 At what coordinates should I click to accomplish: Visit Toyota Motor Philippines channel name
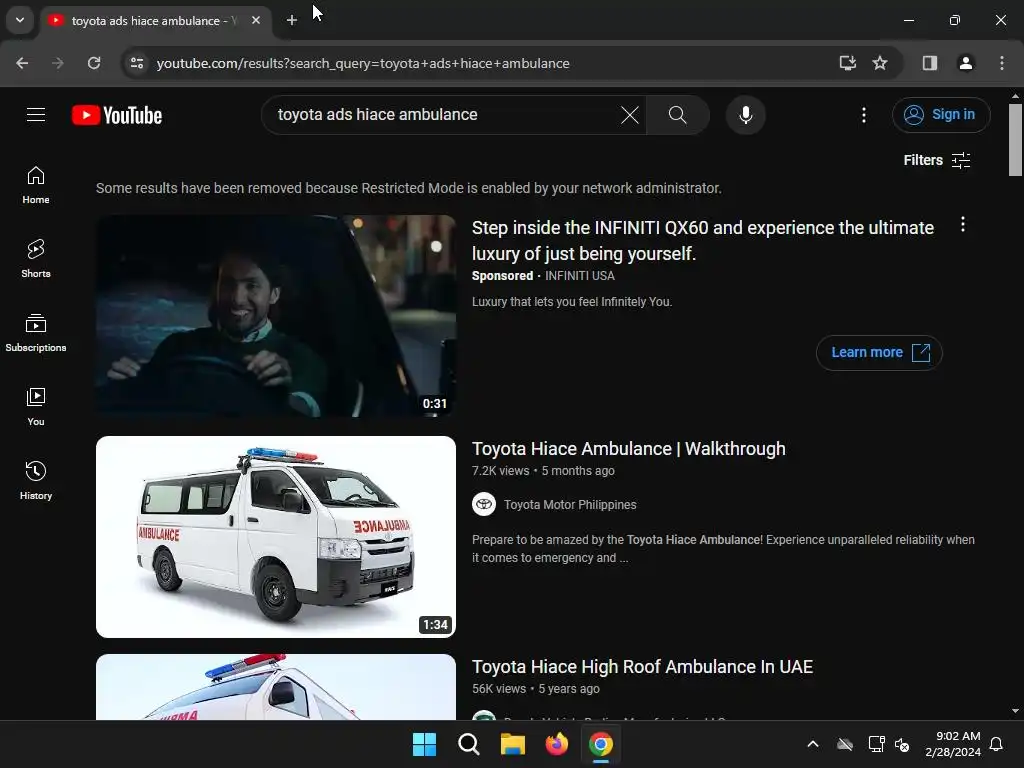569,505
